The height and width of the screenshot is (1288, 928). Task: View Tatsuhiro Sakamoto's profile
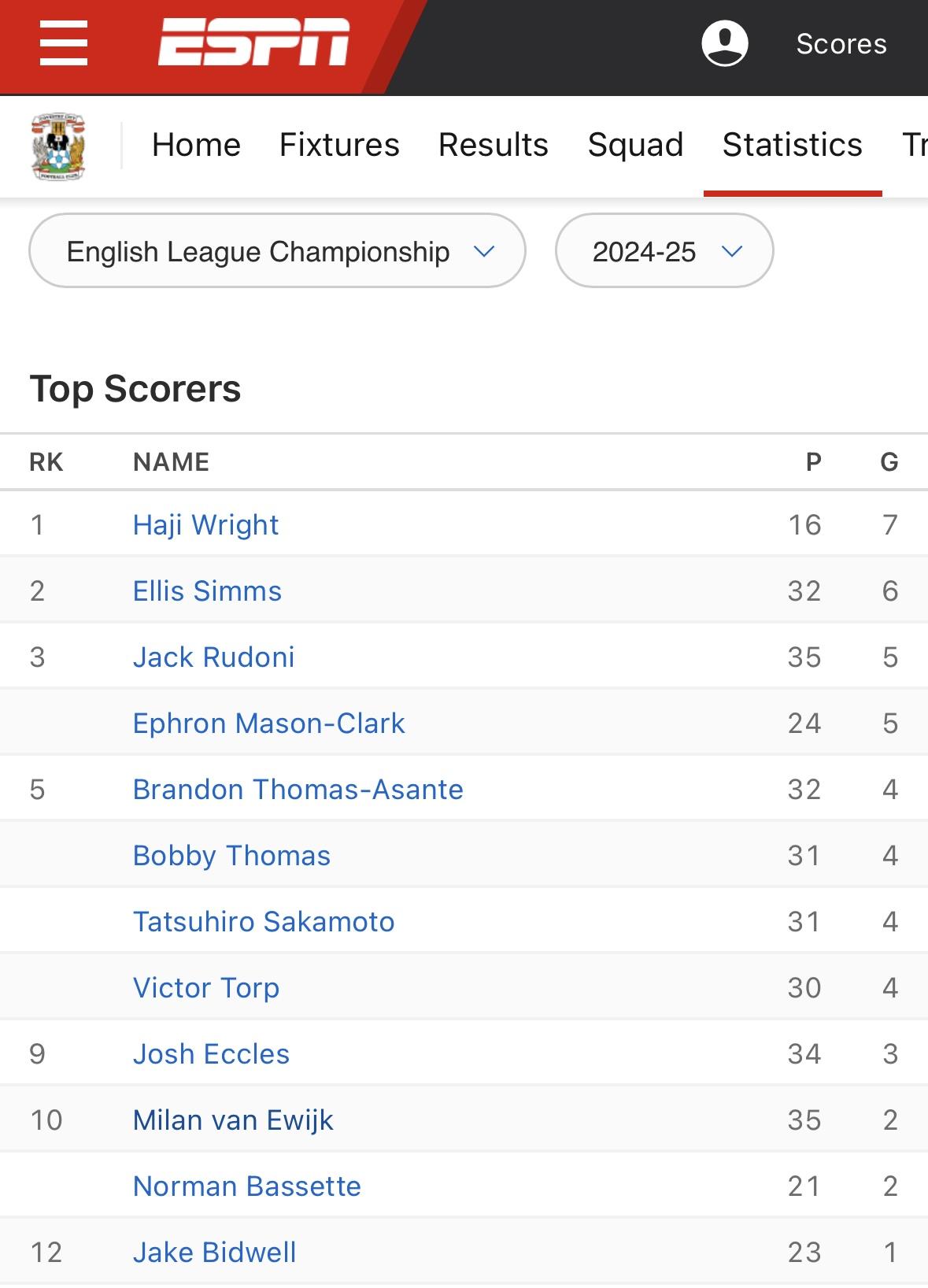(264, 921)
